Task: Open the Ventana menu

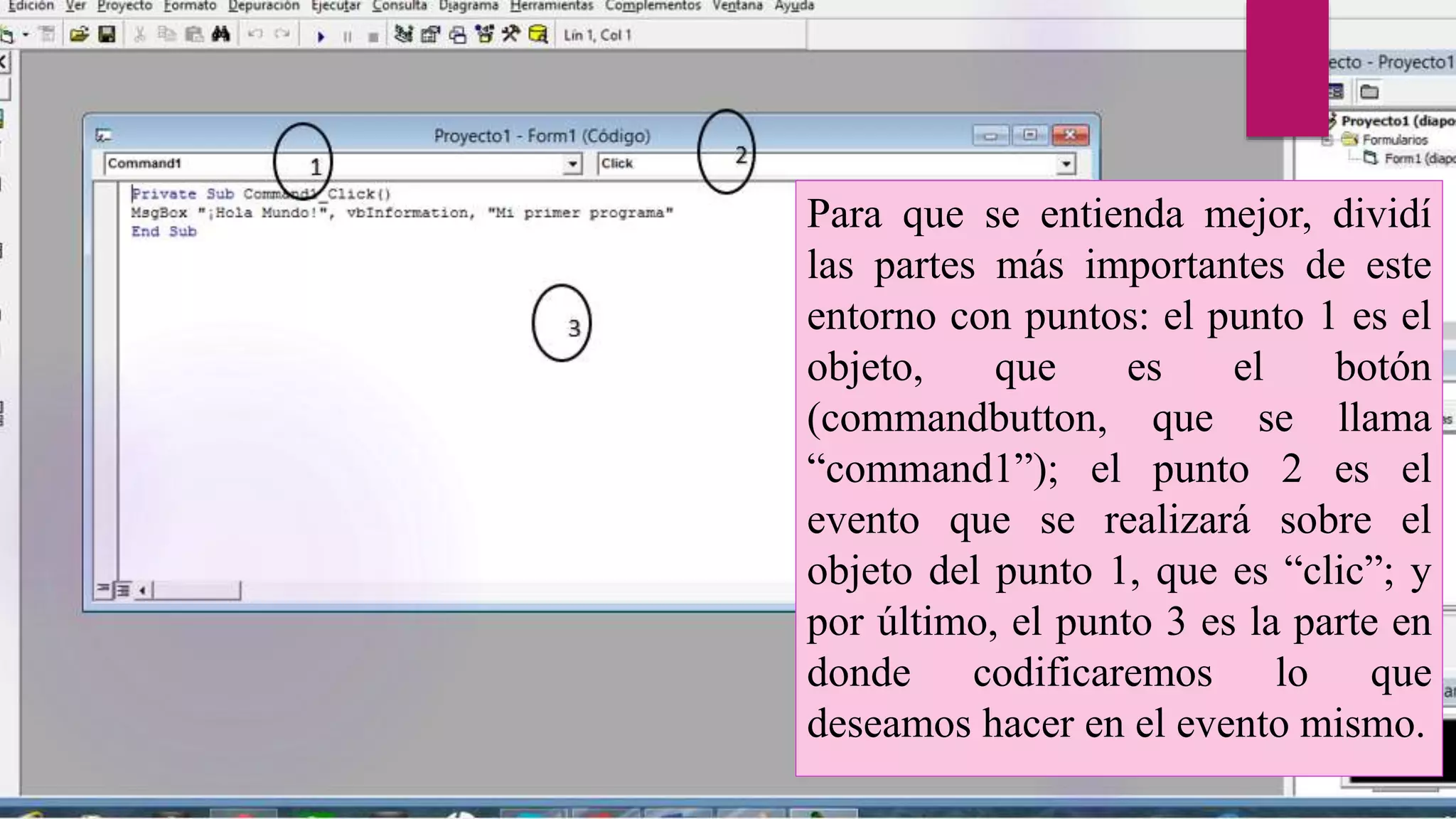Action: [x=737, y=6]
